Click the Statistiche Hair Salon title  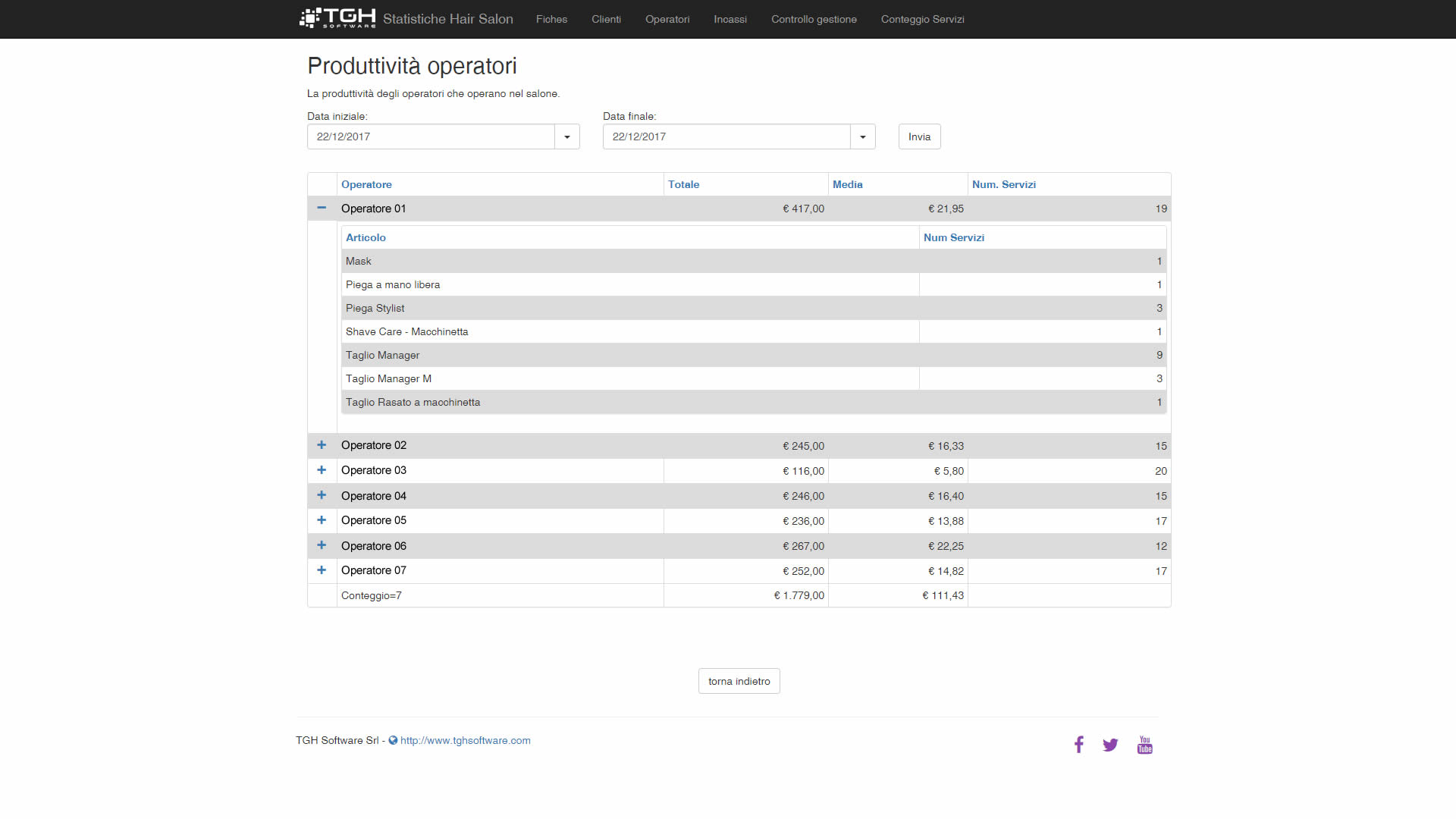[447, 19]
